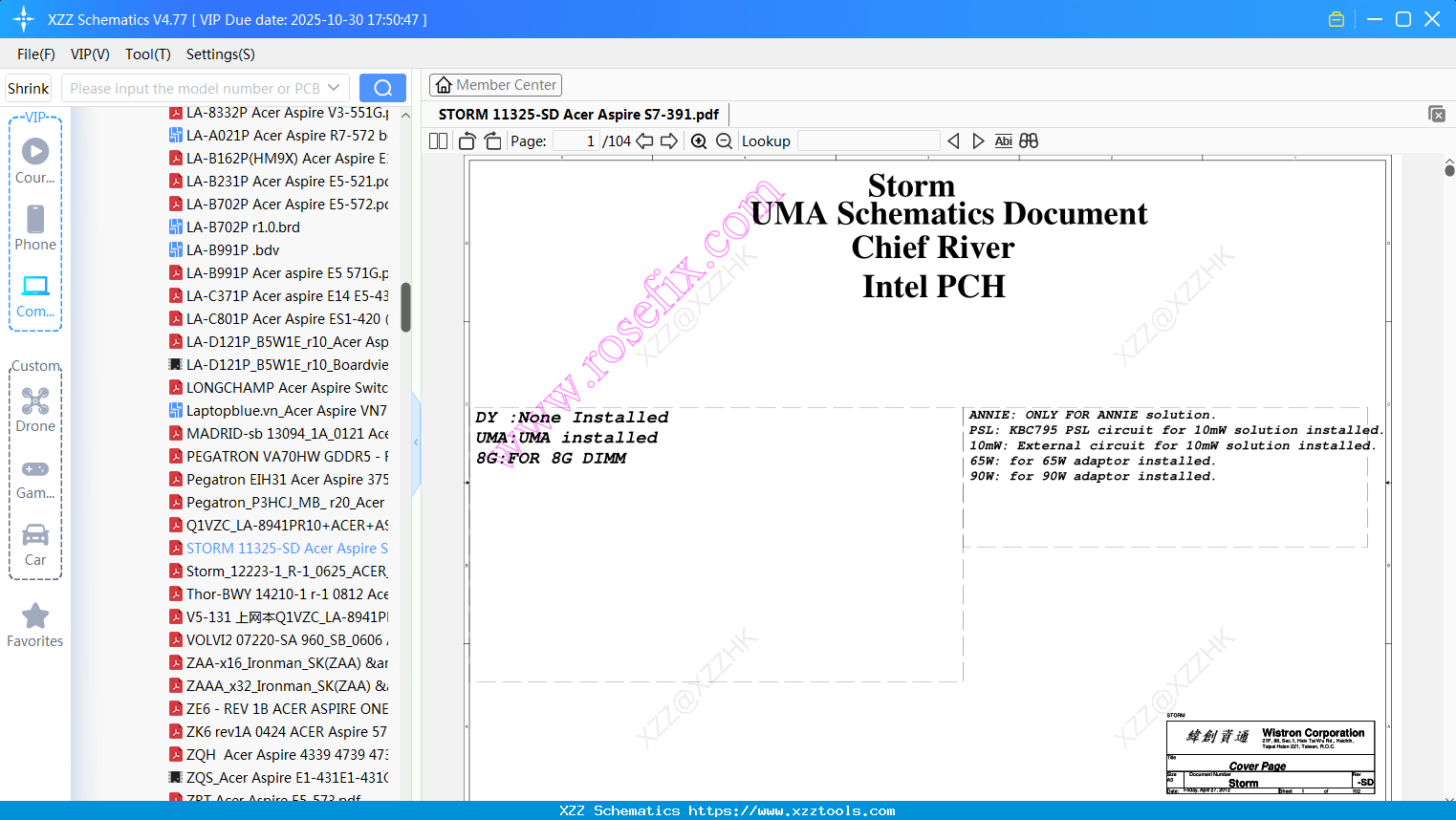Go to the next page arrow

[669, 140]
